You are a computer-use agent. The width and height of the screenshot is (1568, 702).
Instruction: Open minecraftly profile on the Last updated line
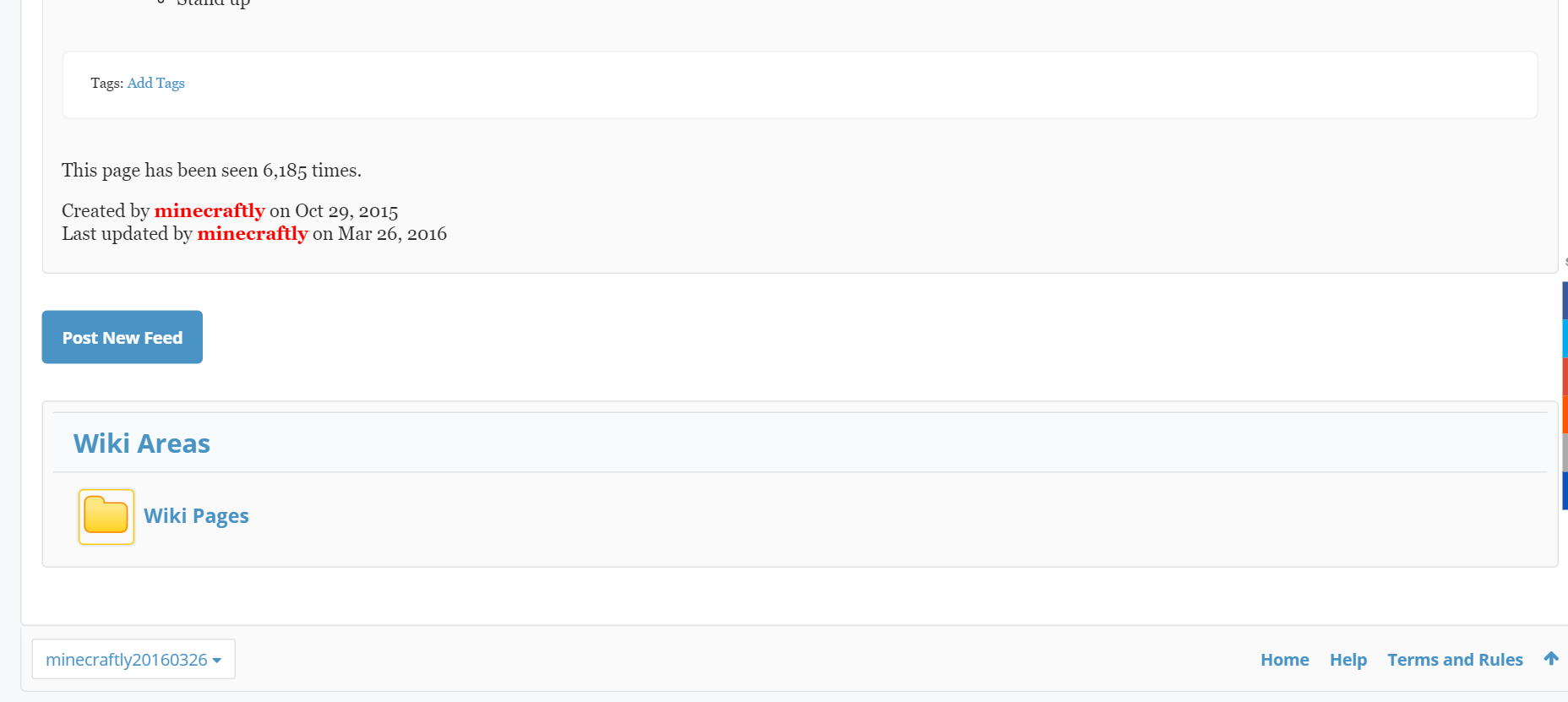click(x=253, y=233)
